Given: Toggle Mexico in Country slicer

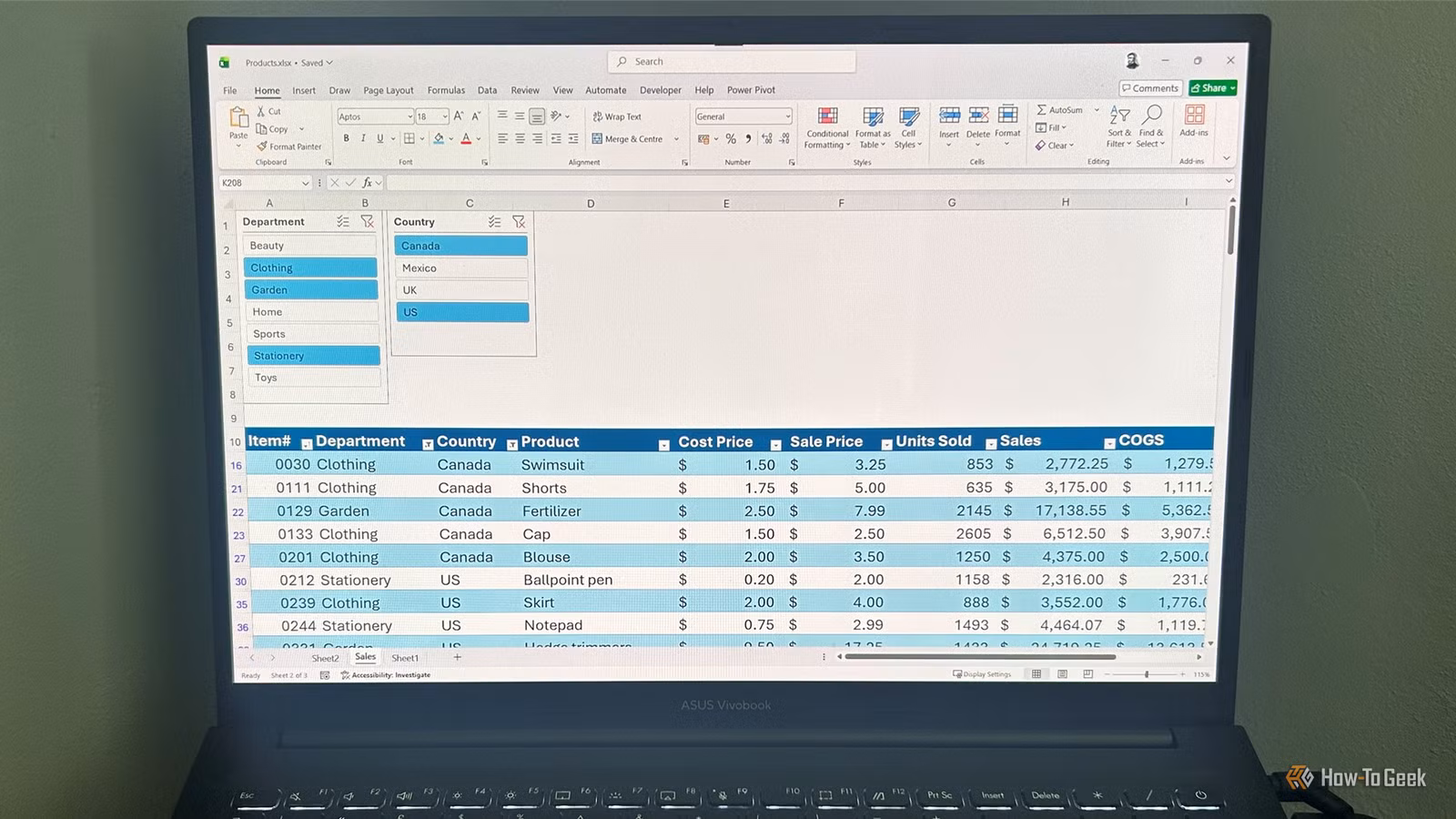Looking at the screenshot, I should tap(461, 268).
